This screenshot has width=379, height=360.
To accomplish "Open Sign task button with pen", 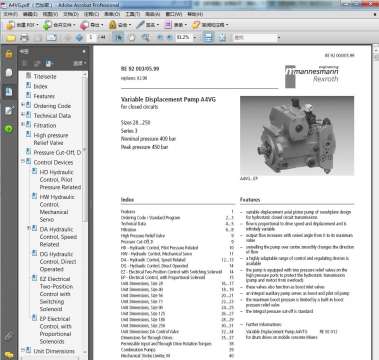I will click(147, 25).
